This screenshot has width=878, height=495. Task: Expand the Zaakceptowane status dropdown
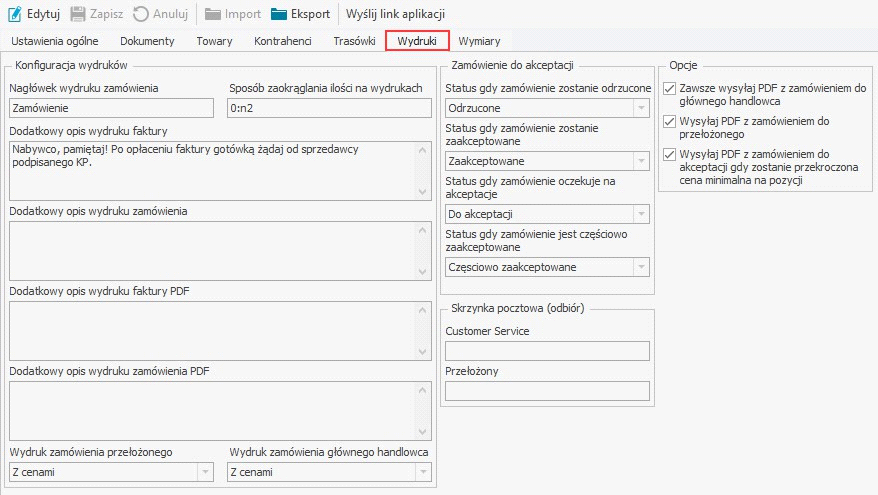pyautogui.click(x=641, y=161)
